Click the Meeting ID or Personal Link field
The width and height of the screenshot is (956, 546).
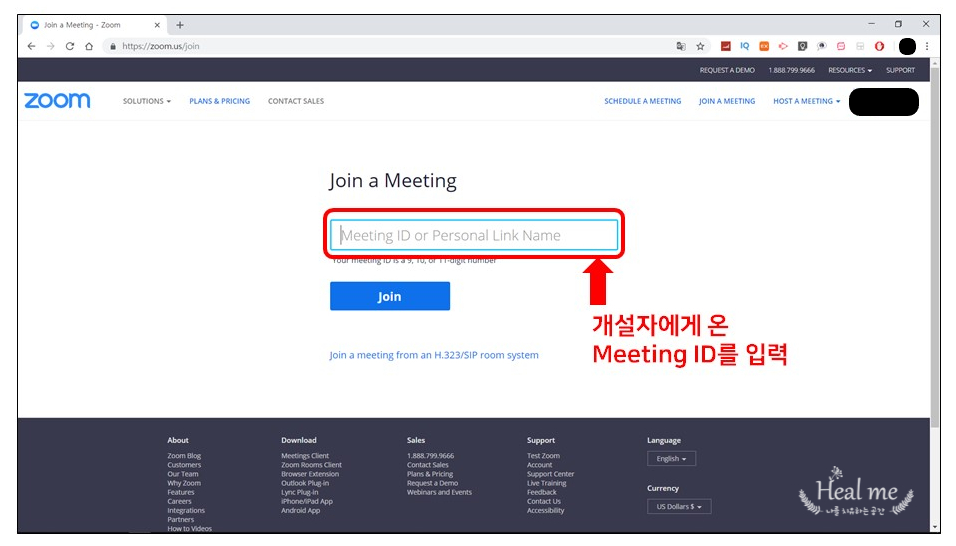click(474, 235)
